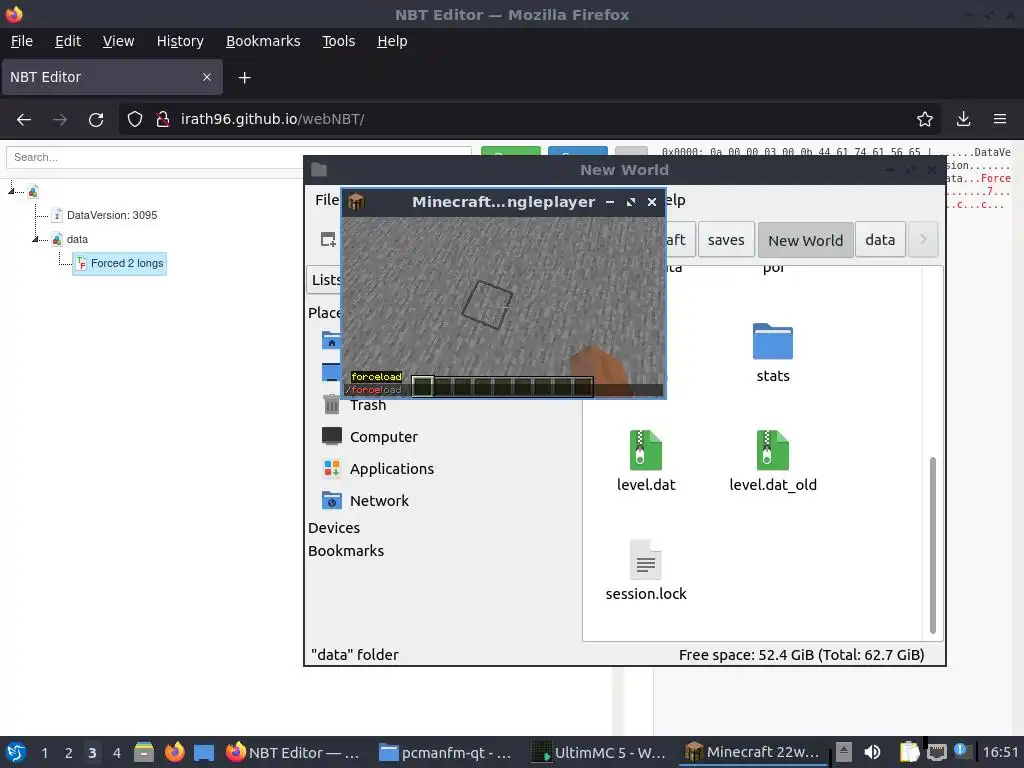The width and height of the screenshot is (1024, 768).
Task: Add a new tab in file manager toolbar
Action: click(328, 240)
